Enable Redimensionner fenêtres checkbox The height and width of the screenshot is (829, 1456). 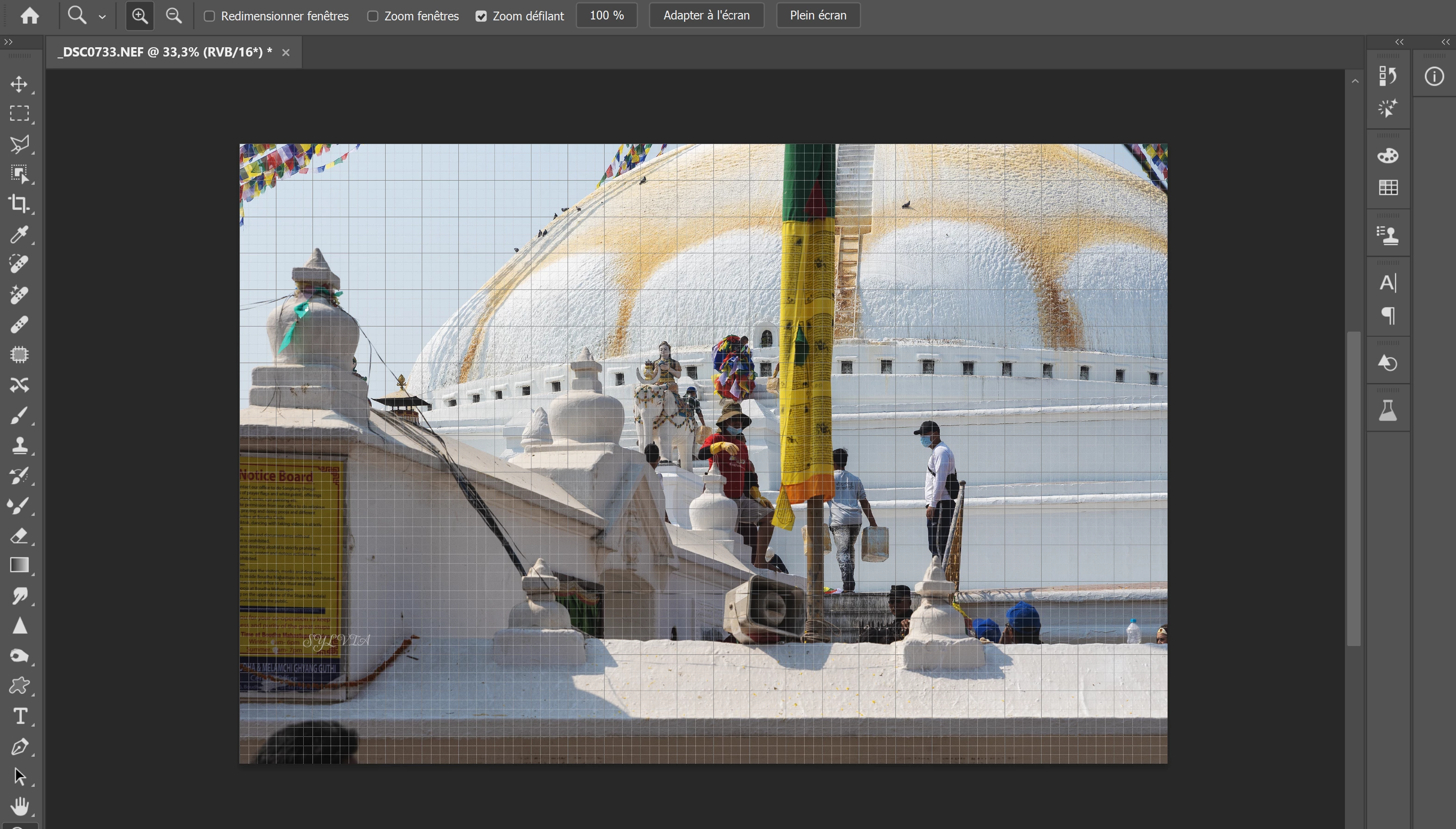pos(209,16)
